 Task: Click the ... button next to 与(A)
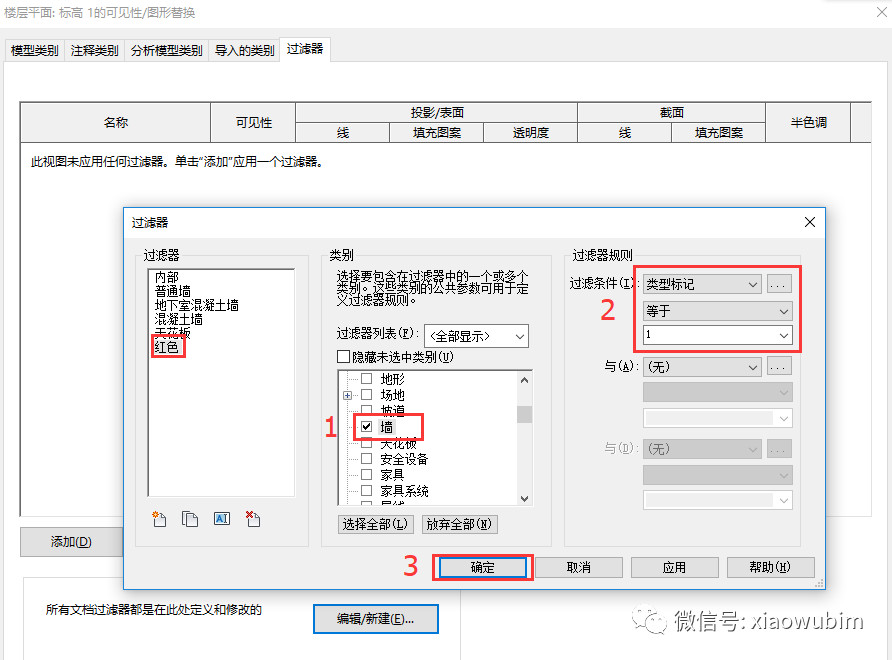(779, 367)
